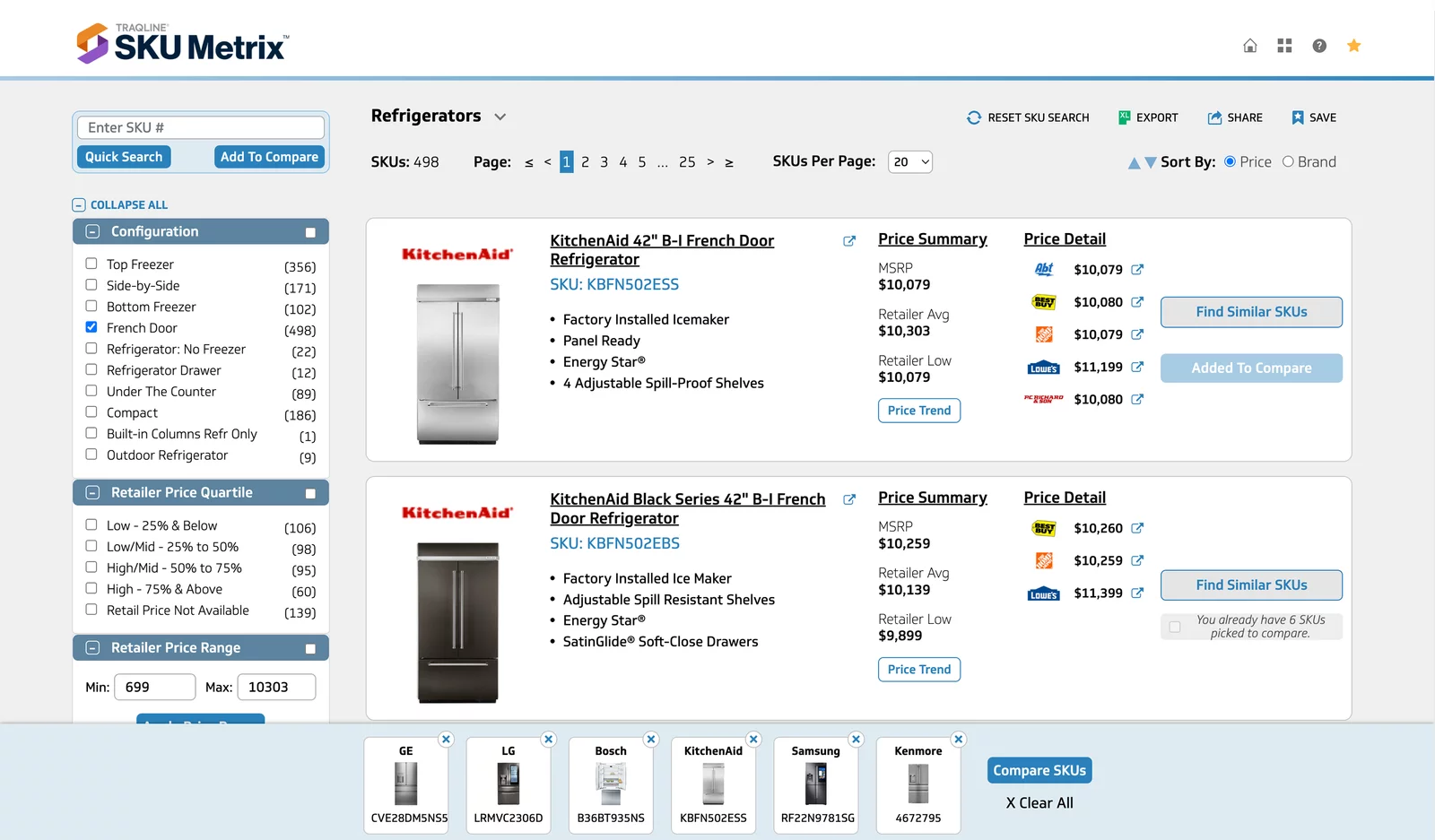Open the SKUs Per Page dropdown

pyautogui.click(x=910, y=161)
